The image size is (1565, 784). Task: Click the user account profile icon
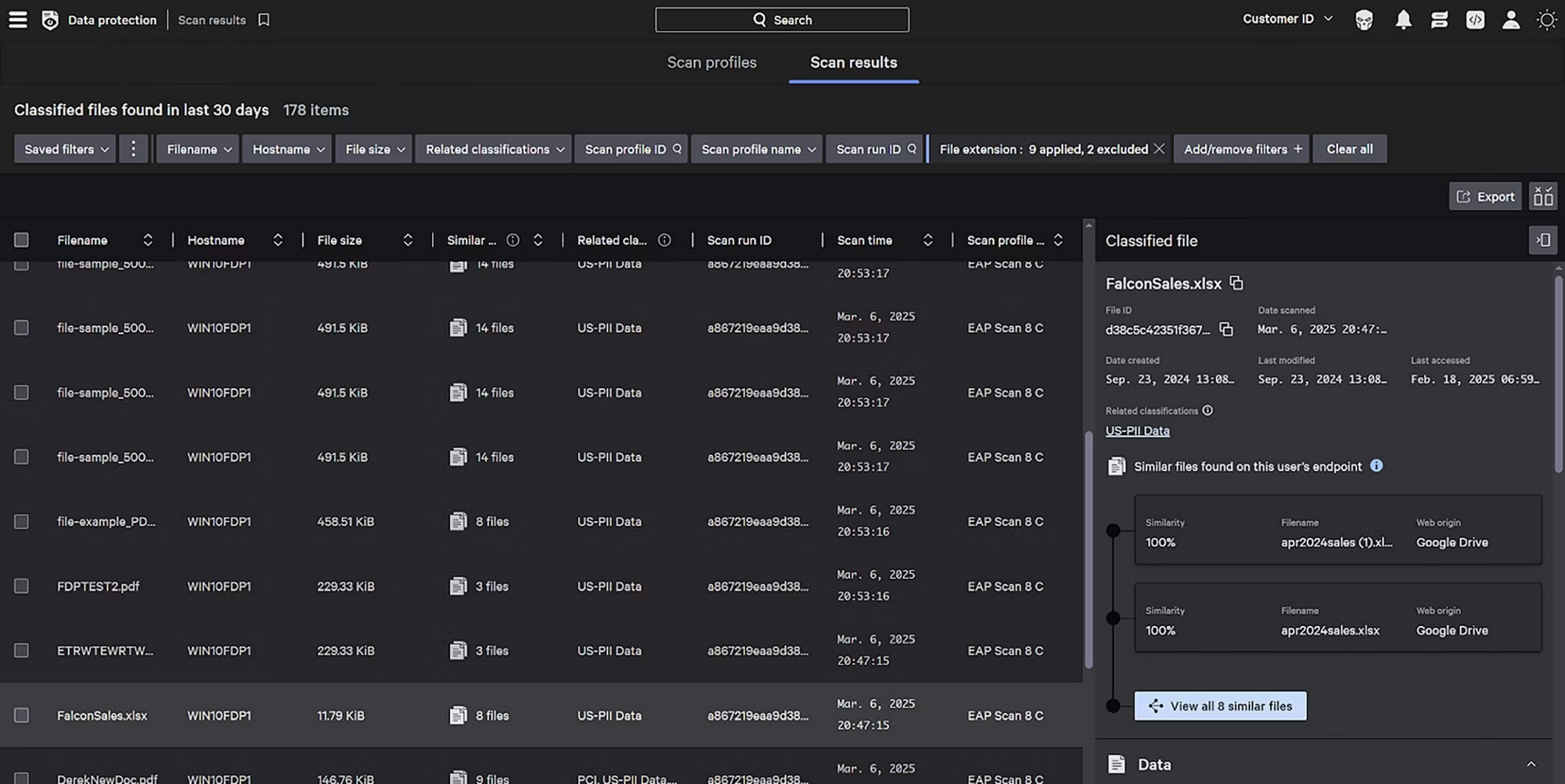pos(1511,20)
